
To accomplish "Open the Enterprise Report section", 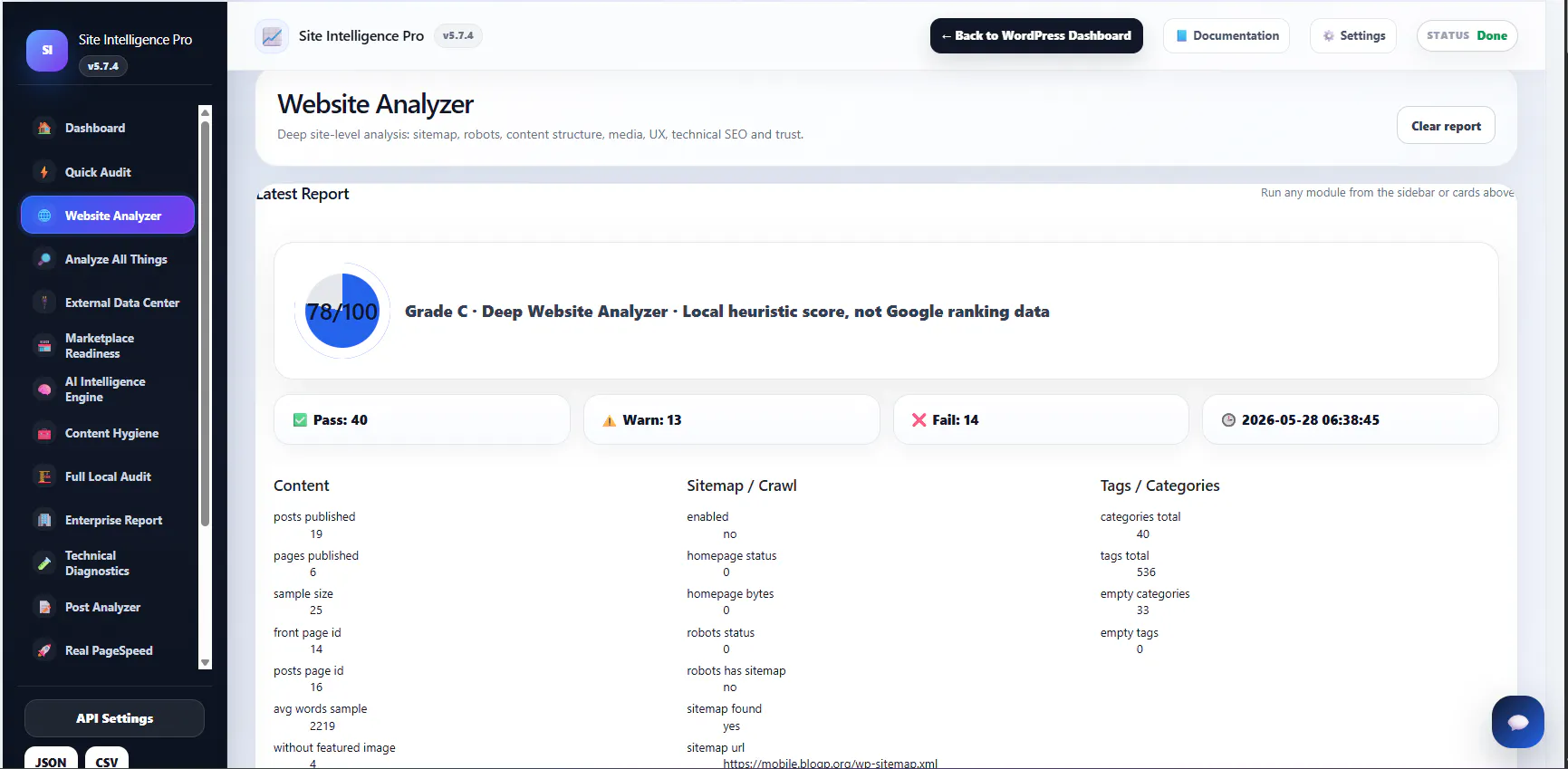I will click(108, 520).
